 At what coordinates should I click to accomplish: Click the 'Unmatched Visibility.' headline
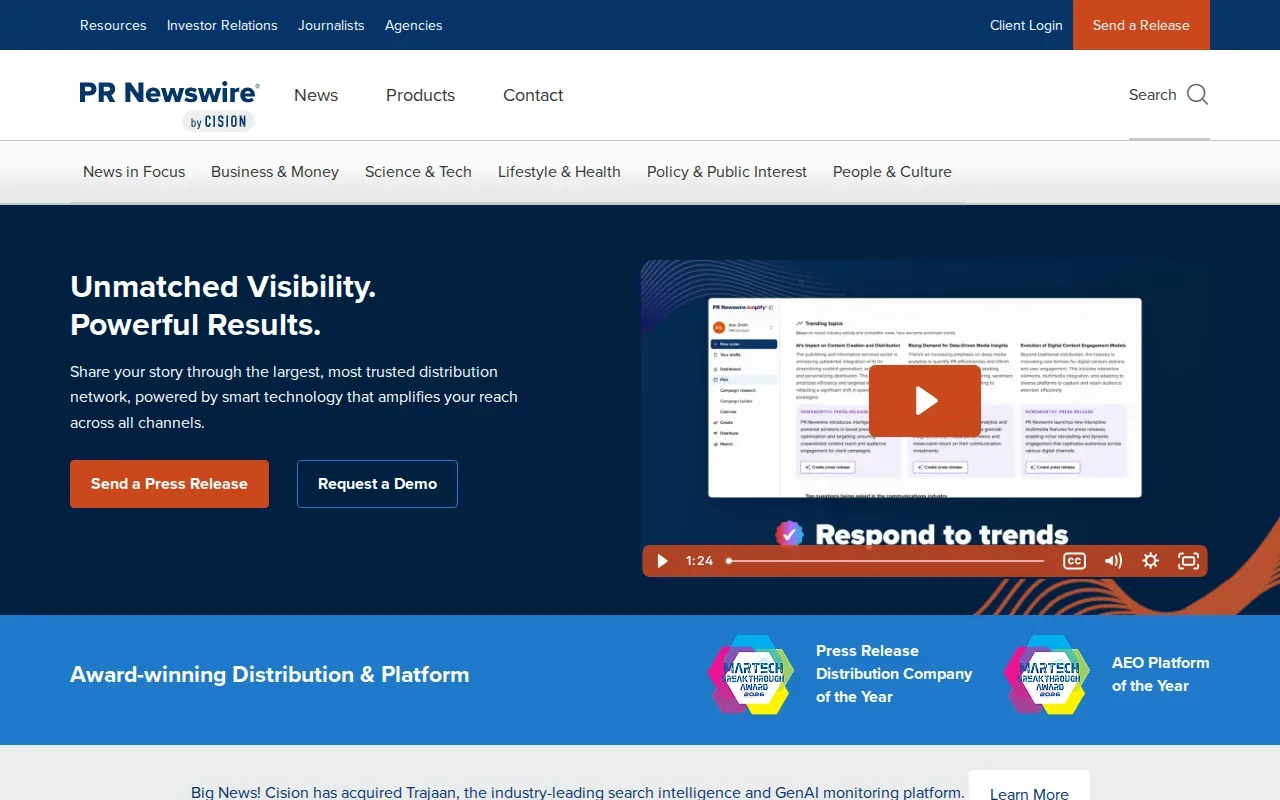point(223,287)
